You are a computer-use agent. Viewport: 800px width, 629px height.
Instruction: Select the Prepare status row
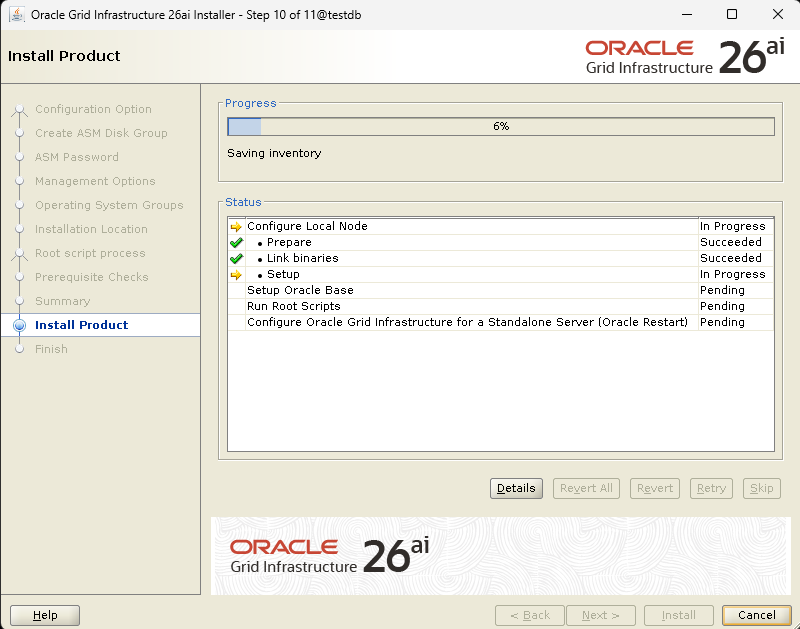(501, 242)
